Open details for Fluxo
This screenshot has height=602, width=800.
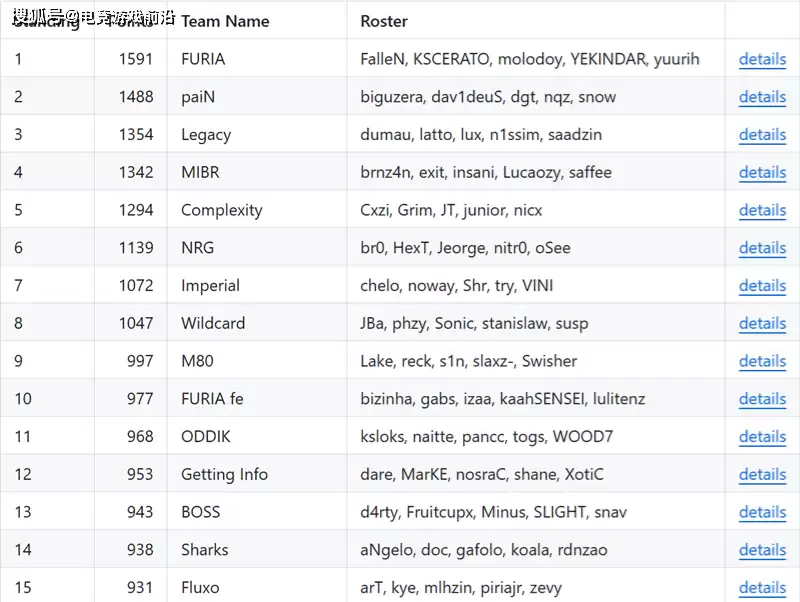coord(762,588)
